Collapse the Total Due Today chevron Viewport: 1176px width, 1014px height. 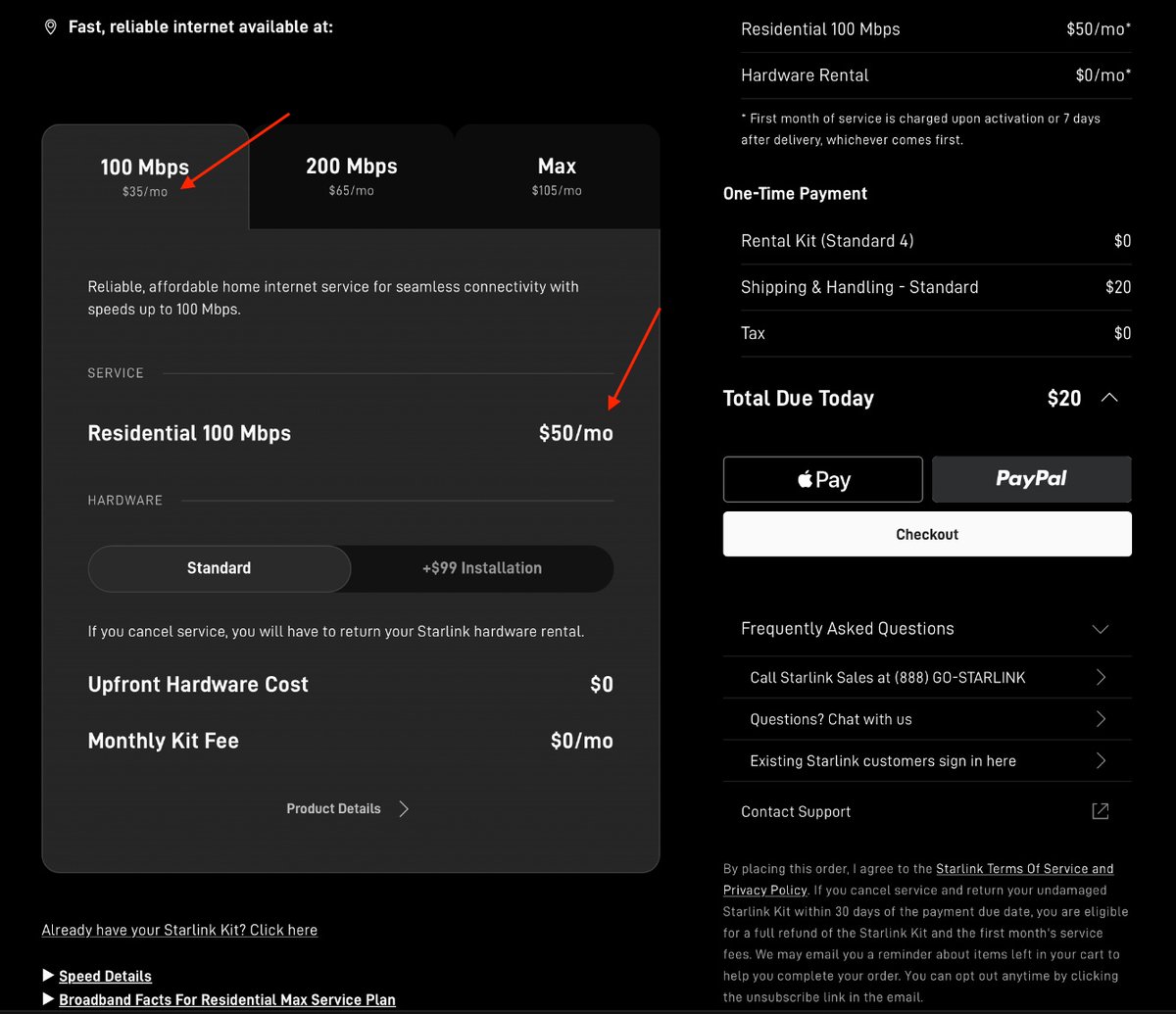pyautogui.click(x=1109, y=398)
